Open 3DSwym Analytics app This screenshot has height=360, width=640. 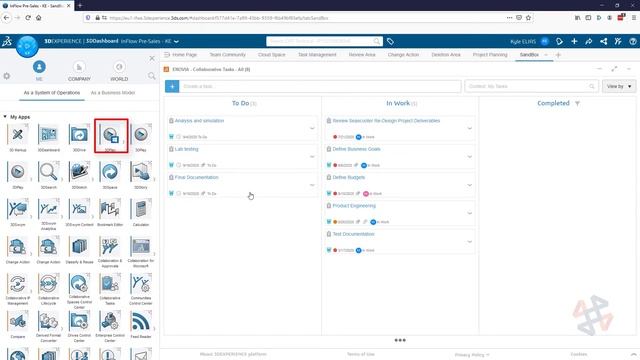[x=49, y=209]
